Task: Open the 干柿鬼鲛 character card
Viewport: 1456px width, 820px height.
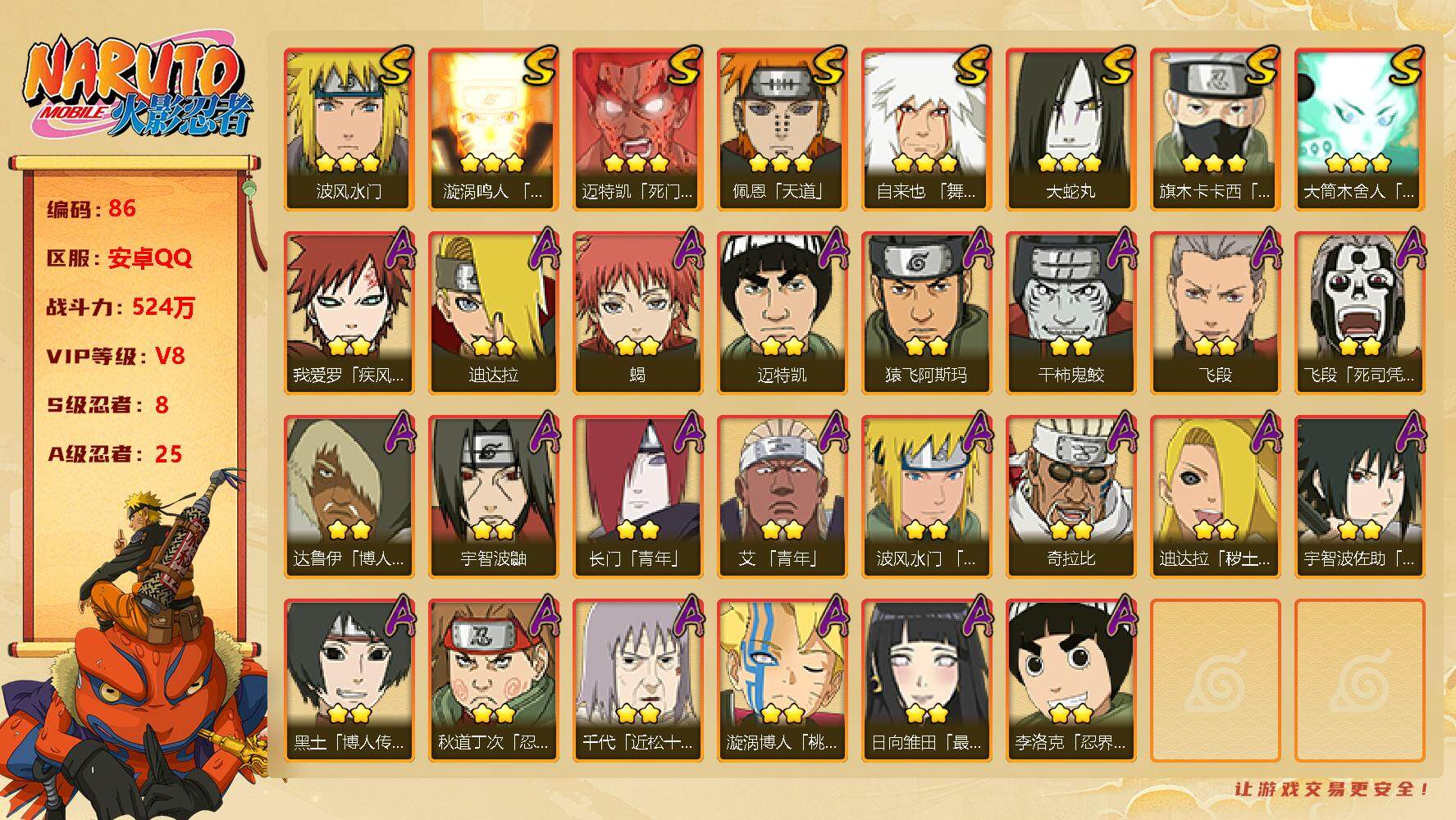Action: 1071,312
